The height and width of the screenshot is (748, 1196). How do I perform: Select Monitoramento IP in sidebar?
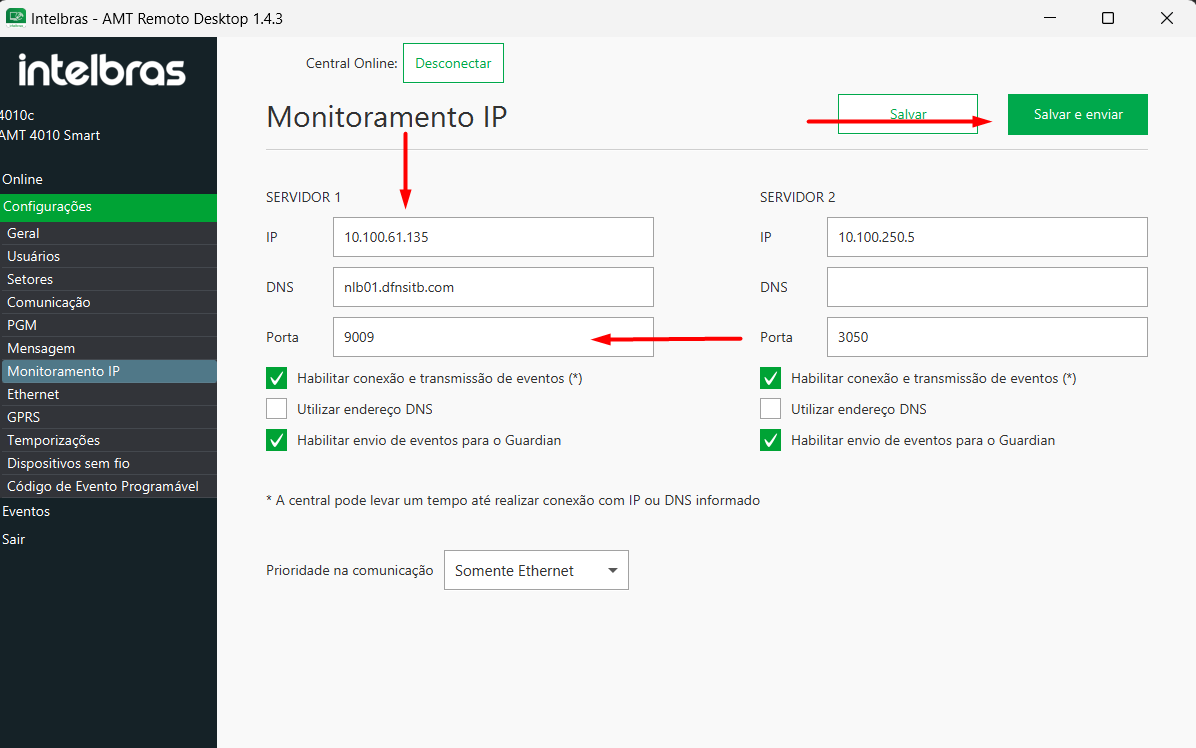[x=108, y=371]
